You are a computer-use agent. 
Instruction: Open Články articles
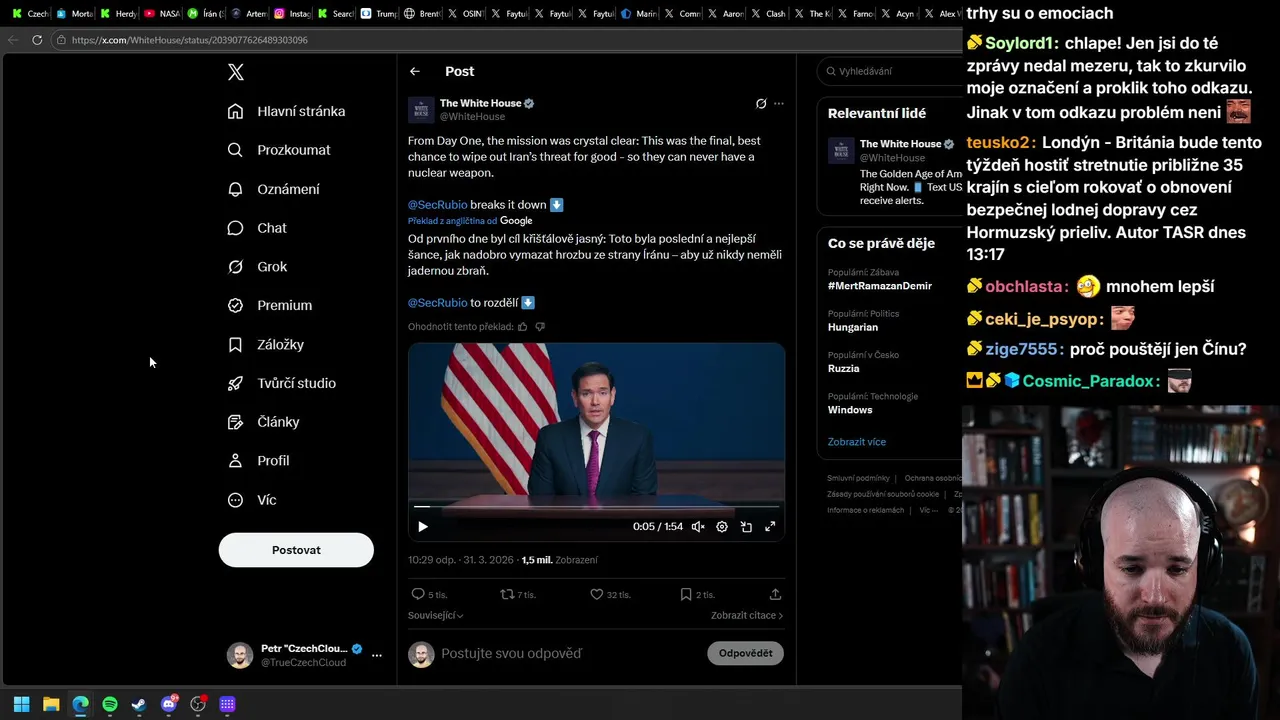[x=263, y=422]
